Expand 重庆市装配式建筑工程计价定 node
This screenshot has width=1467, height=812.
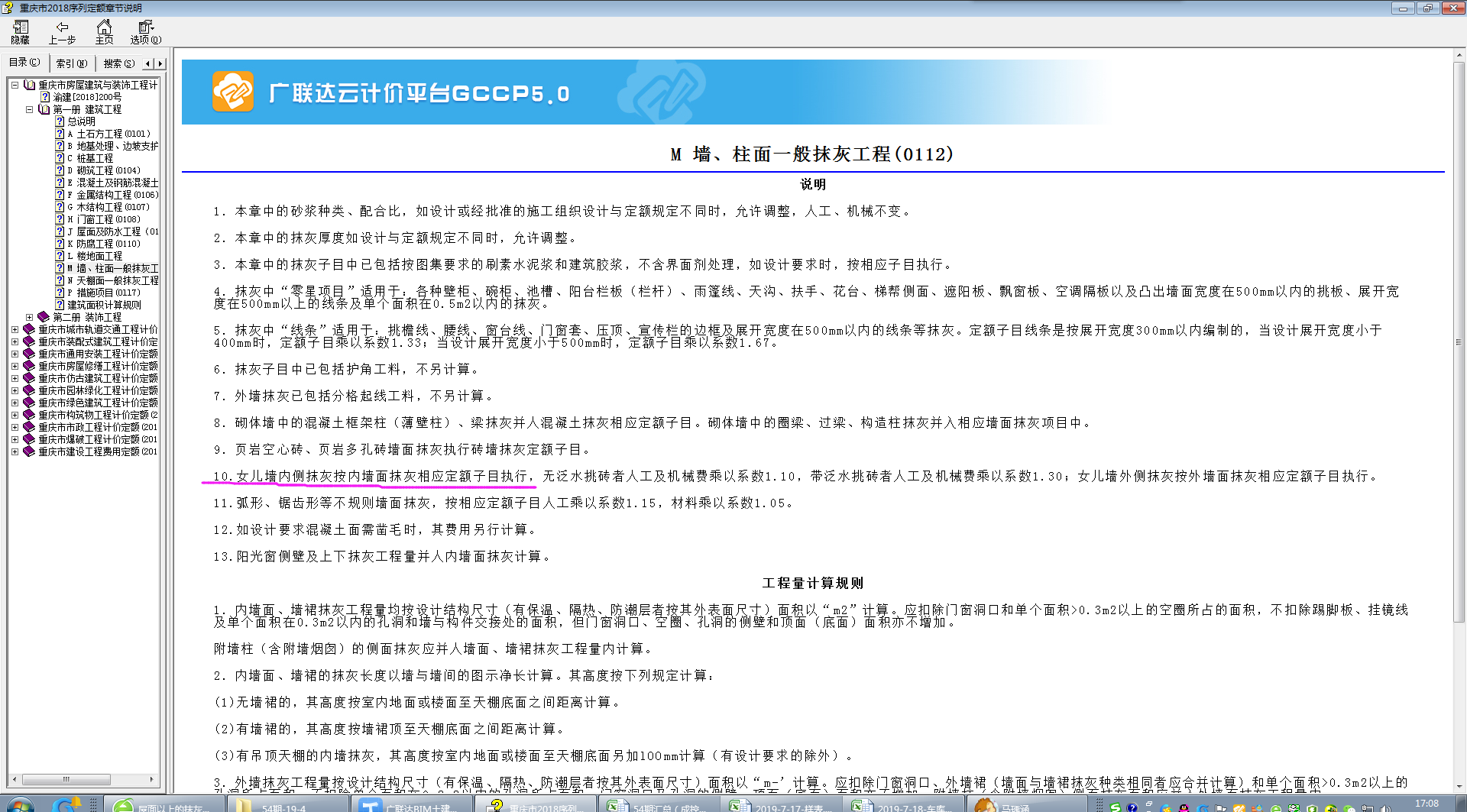point(15,341)
